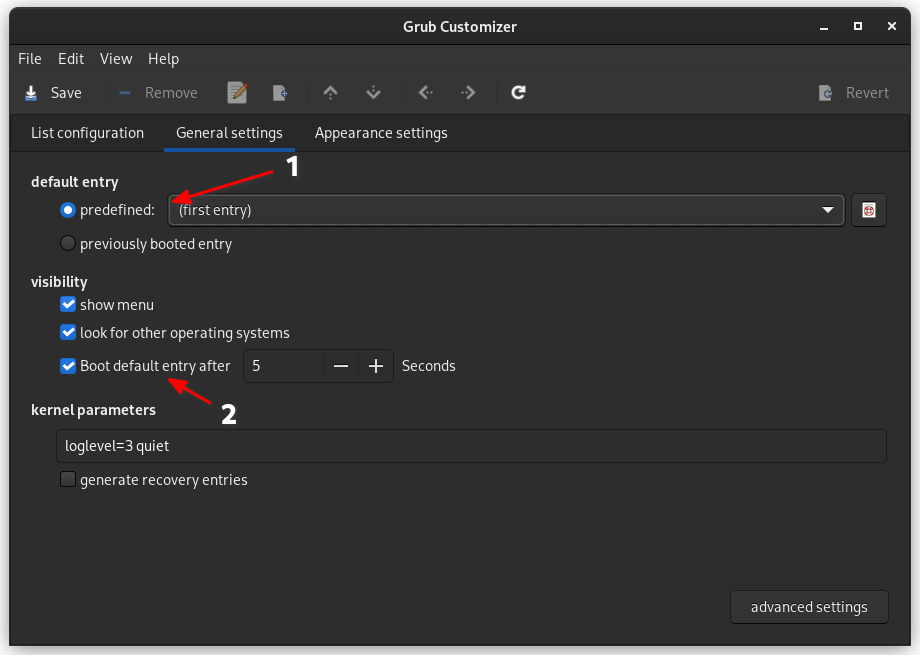
Task: Enable generate recovery entries
Action: 67,479
